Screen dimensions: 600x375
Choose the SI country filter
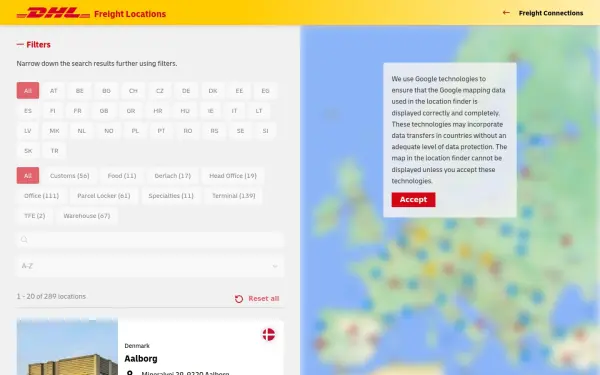tap(266, 131)
